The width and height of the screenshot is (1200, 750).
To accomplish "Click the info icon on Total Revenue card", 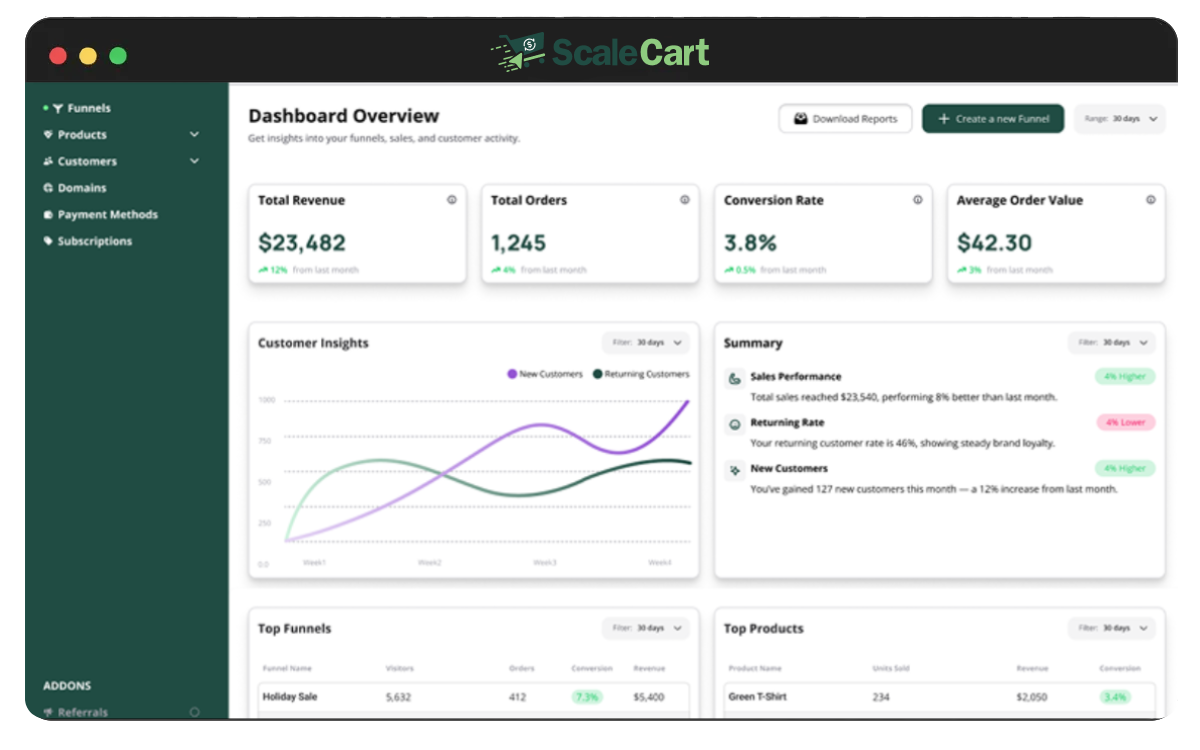I will [x=452, y=200].
